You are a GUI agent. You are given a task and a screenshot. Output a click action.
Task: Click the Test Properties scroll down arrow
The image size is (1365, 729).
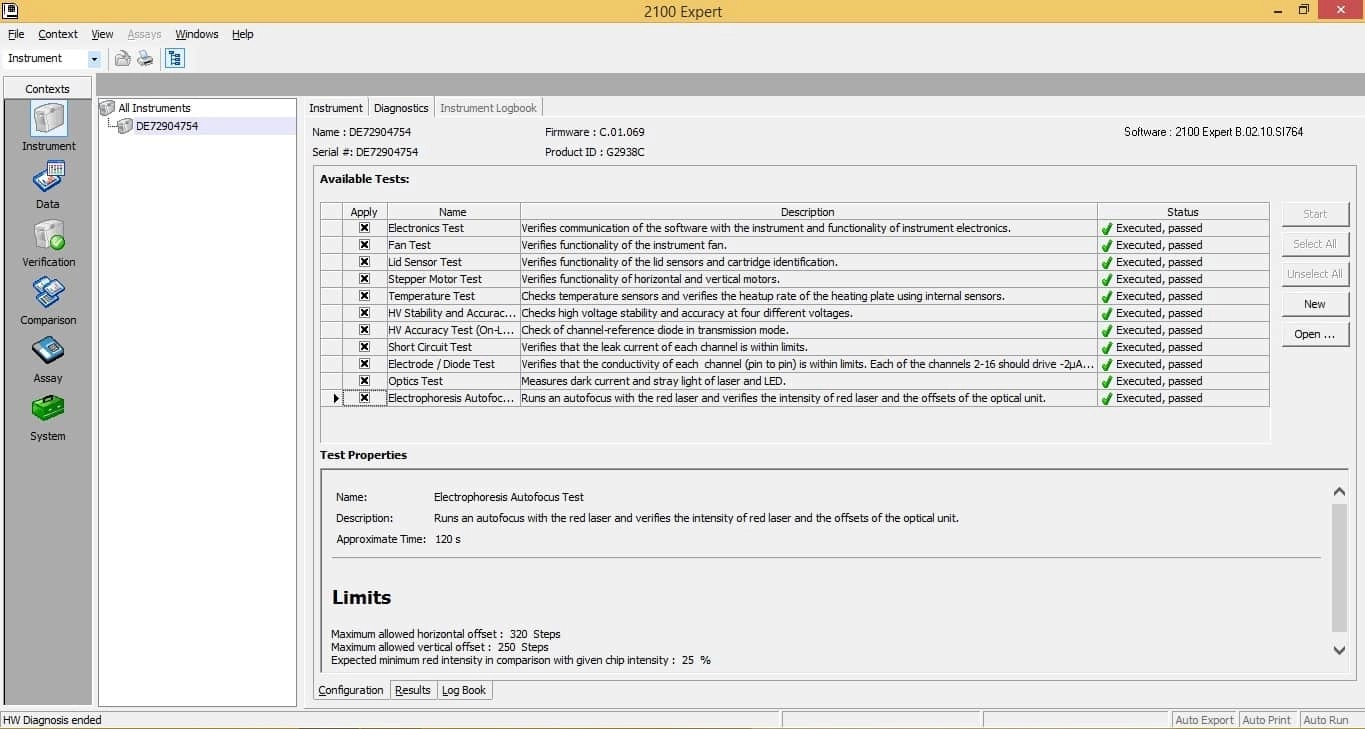click(1340, 650)
